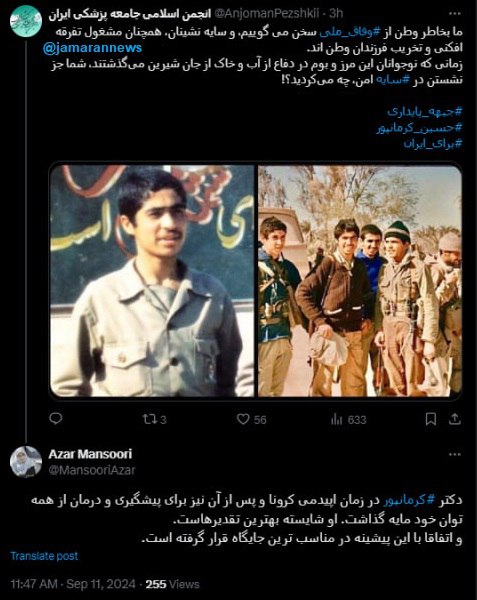Open left portrait photo of young soldier
The image size is (477, 600).
pos(152,281)
